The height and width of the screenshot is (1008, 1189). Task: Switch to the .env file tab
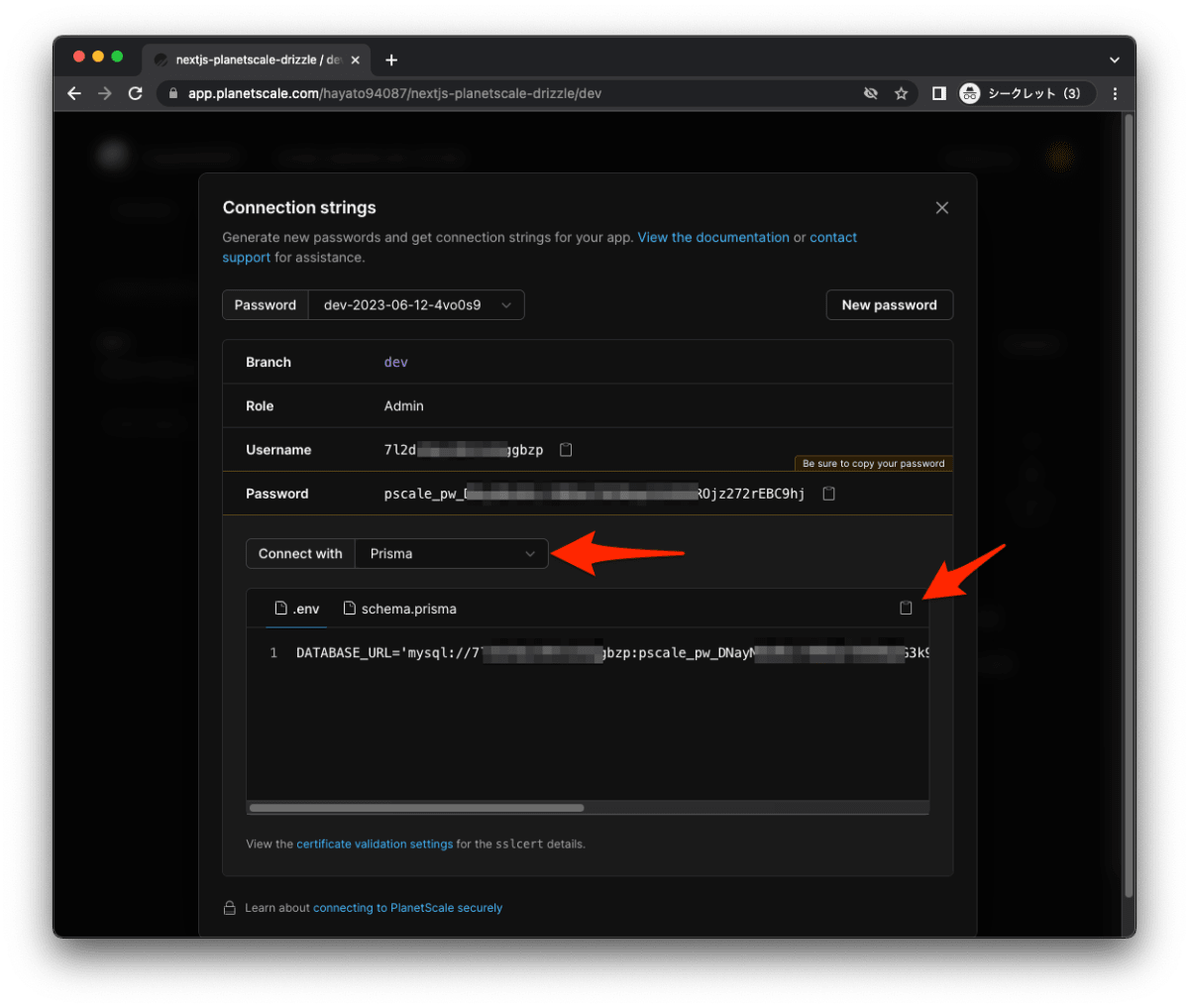[297, 609]
